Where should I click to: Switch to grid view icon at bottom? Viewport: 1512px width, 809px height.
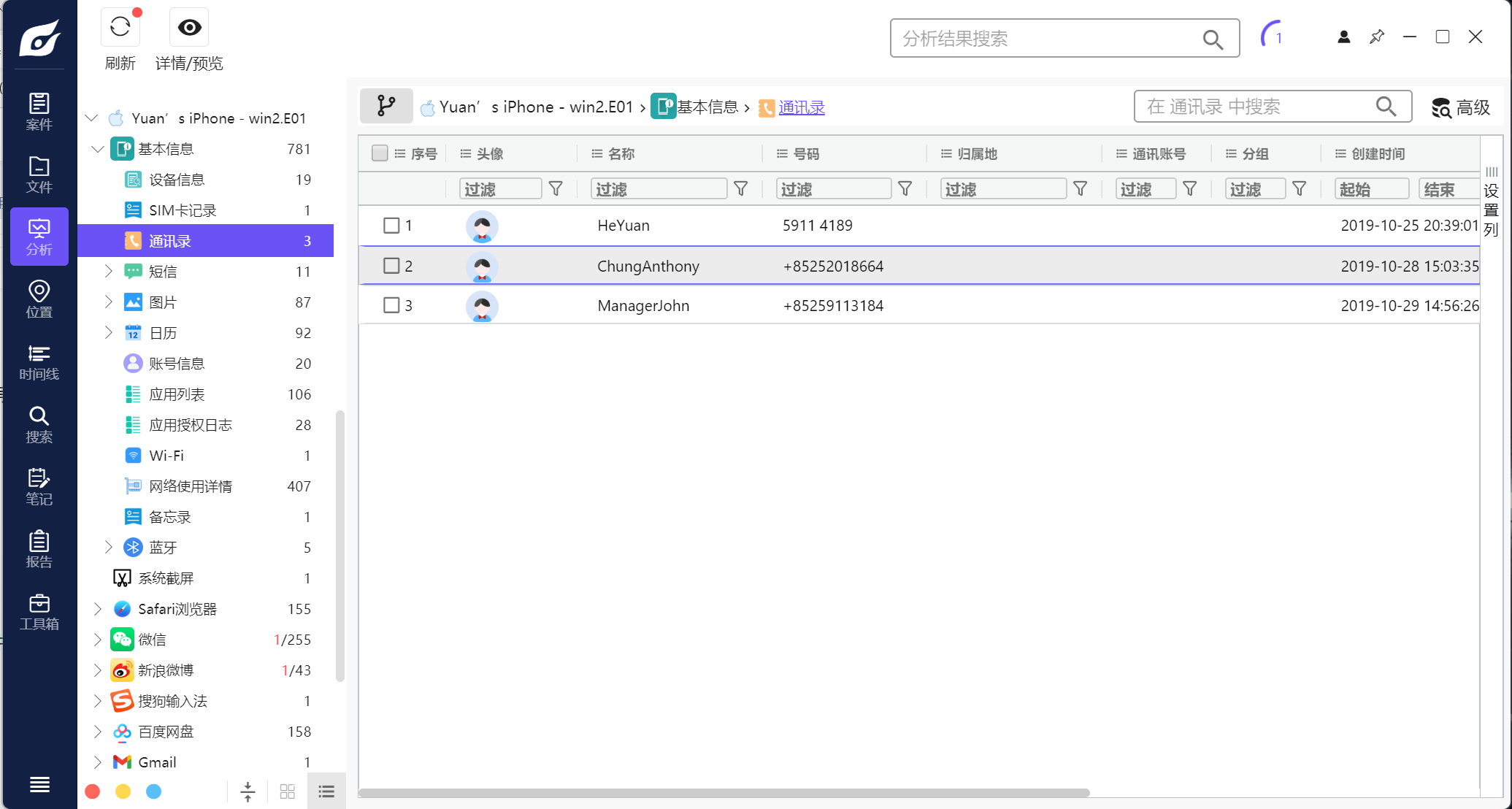tap(287, 791)
